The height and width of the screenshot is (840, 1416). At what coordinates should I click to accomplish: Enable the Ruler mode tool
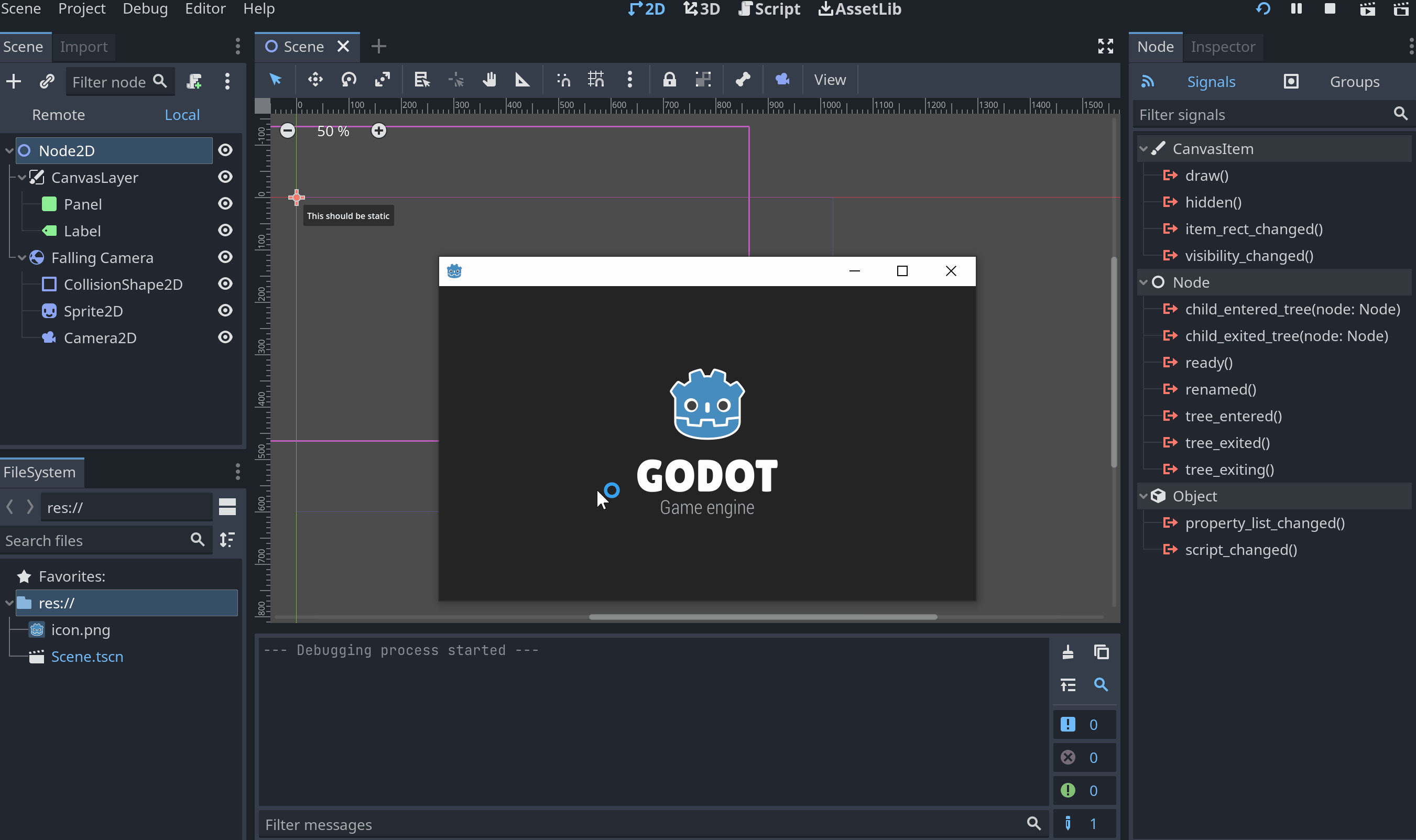(523, 80)
